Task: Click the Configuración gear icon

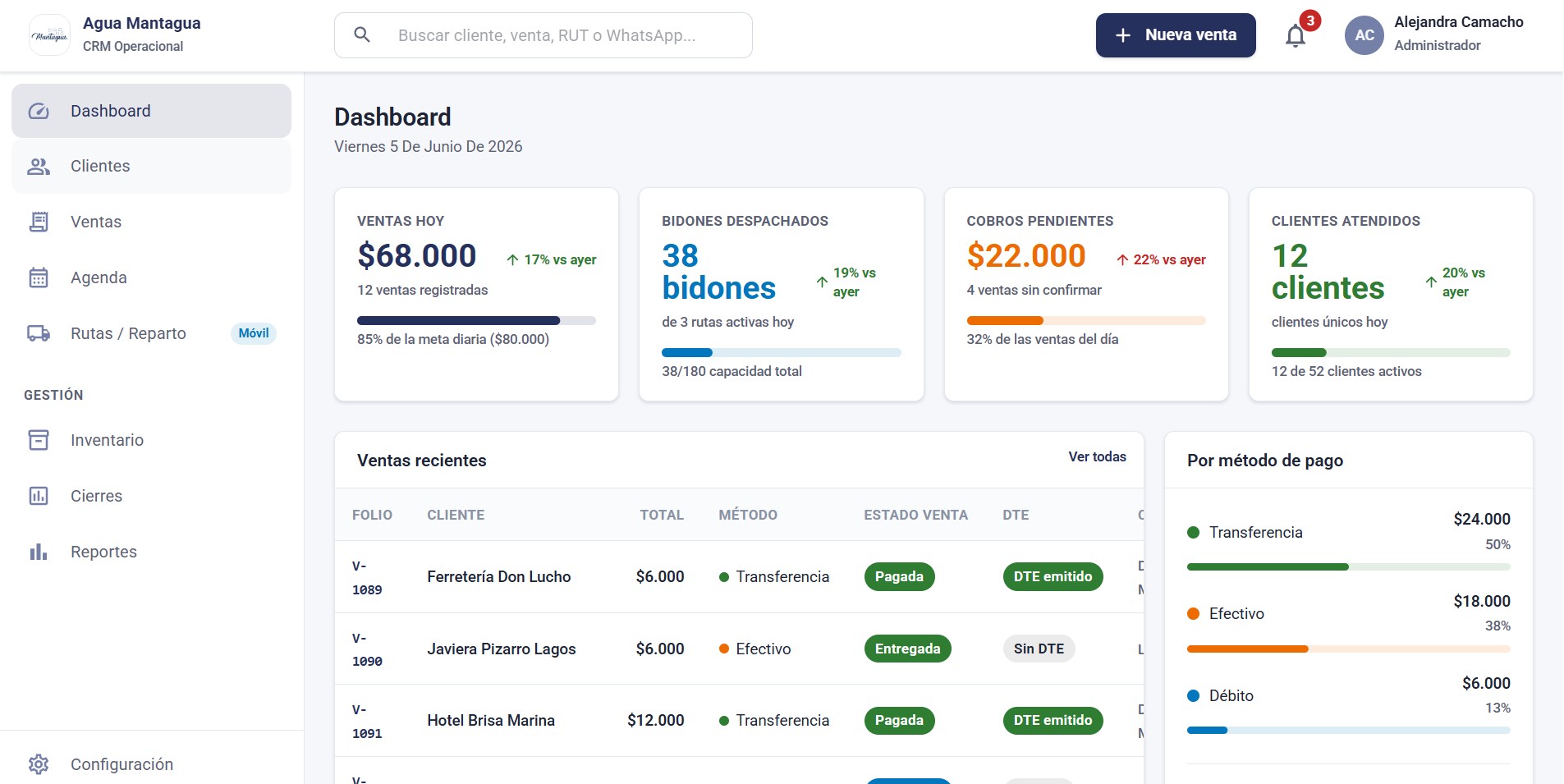Action: tap(39, 764)
